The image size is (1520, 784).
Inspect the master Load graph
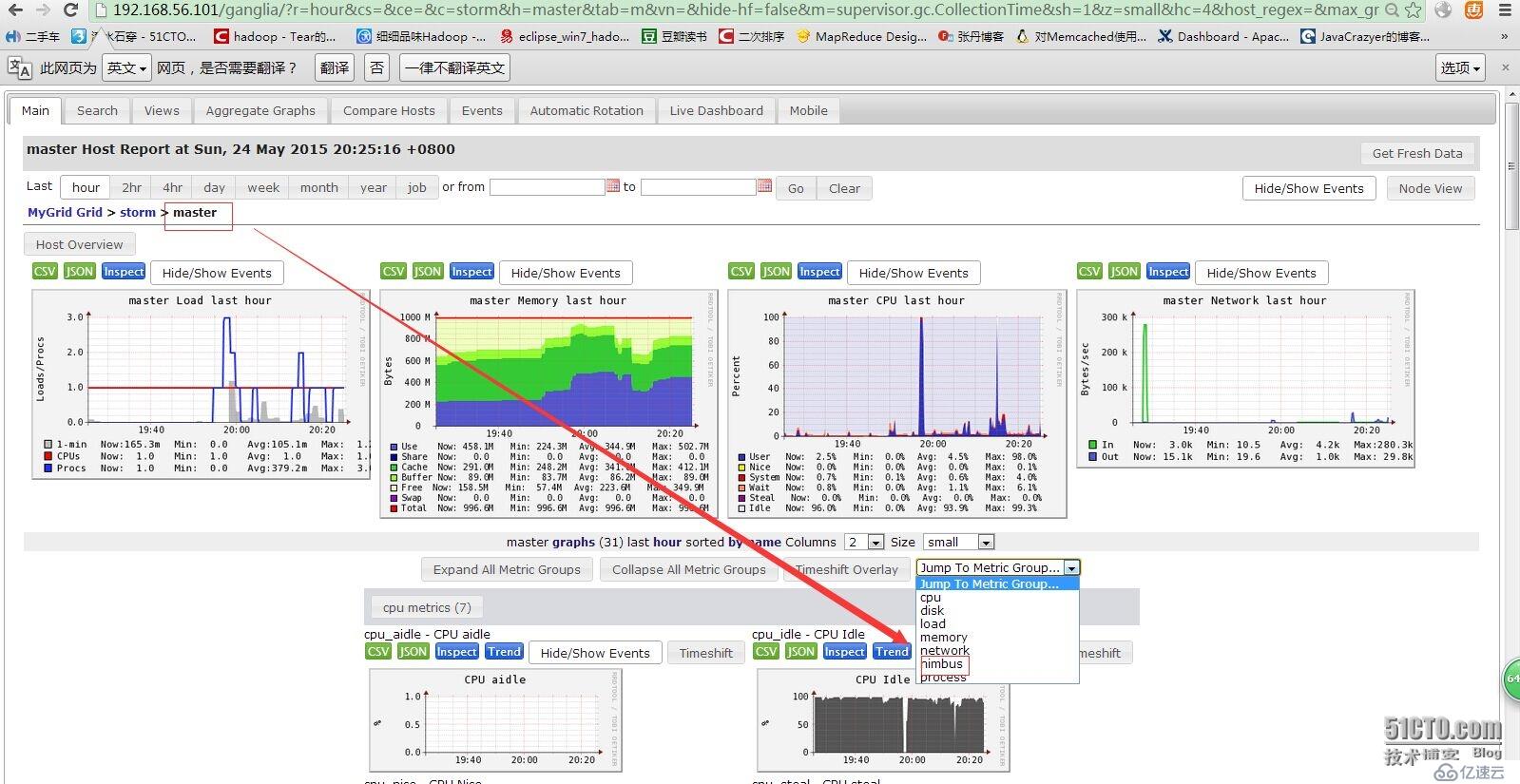(124, 272)
